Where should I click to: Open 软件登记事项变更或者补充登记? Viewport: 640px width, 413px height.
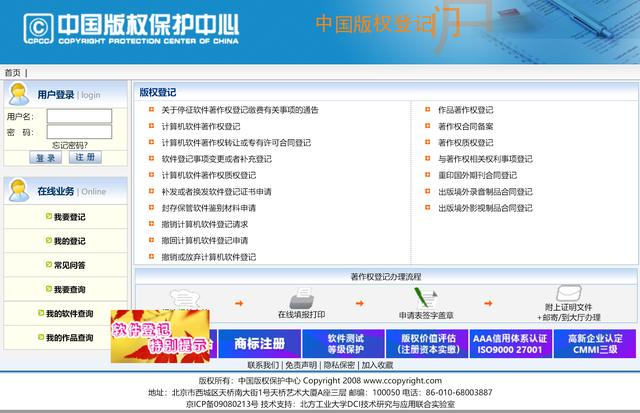pos(217,159)
